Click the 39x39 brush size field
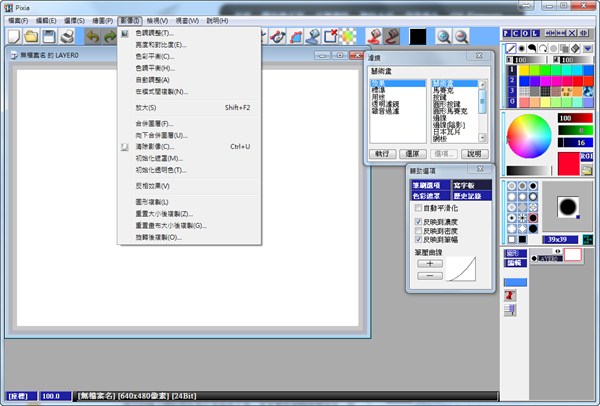The image size is (600, 406). pos(560,240)
